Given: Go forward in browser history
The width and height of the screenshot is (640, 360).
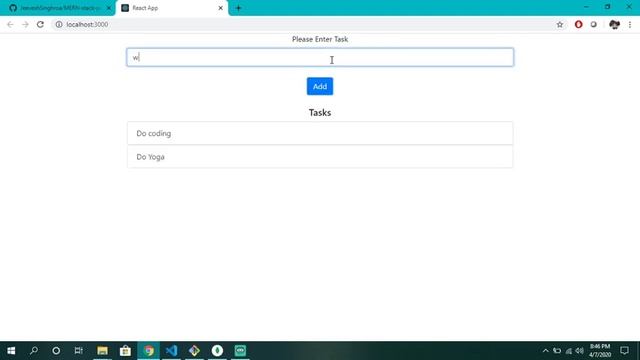Looking at the screenshot, I should click(x=25, y=24).
